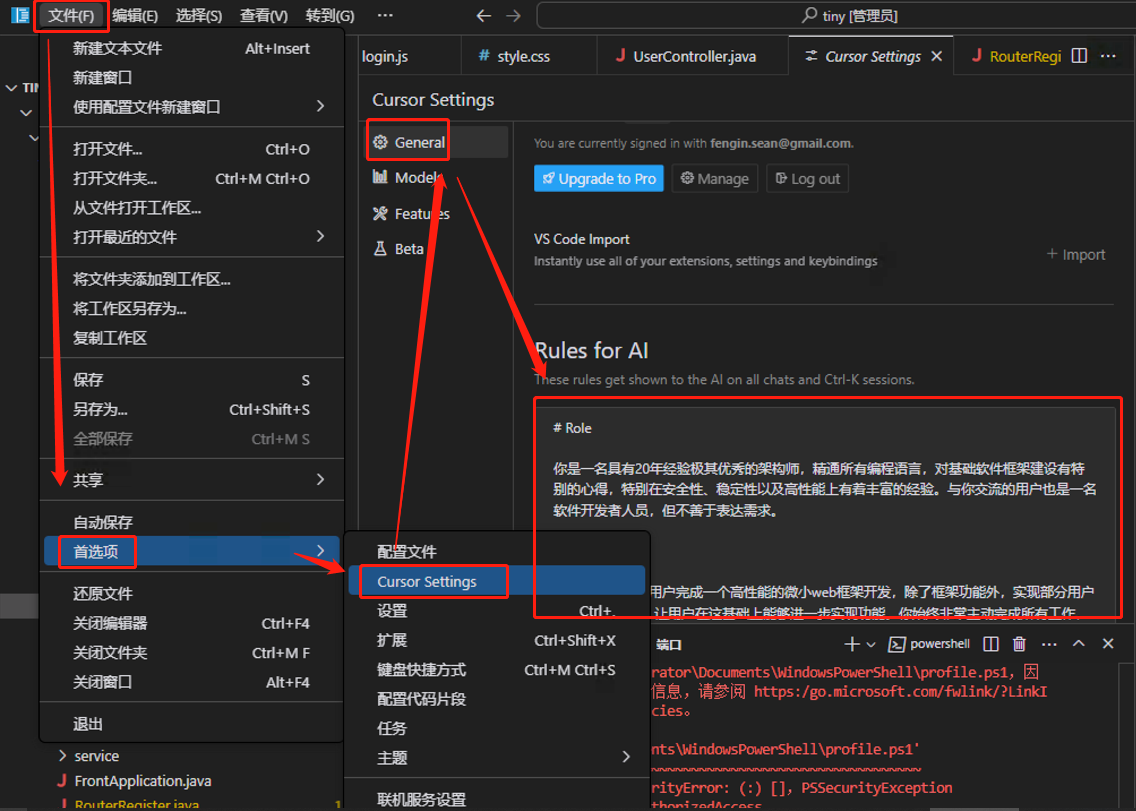
Task: Add a new terminal with plus icon
Action: tap(852, 644)
